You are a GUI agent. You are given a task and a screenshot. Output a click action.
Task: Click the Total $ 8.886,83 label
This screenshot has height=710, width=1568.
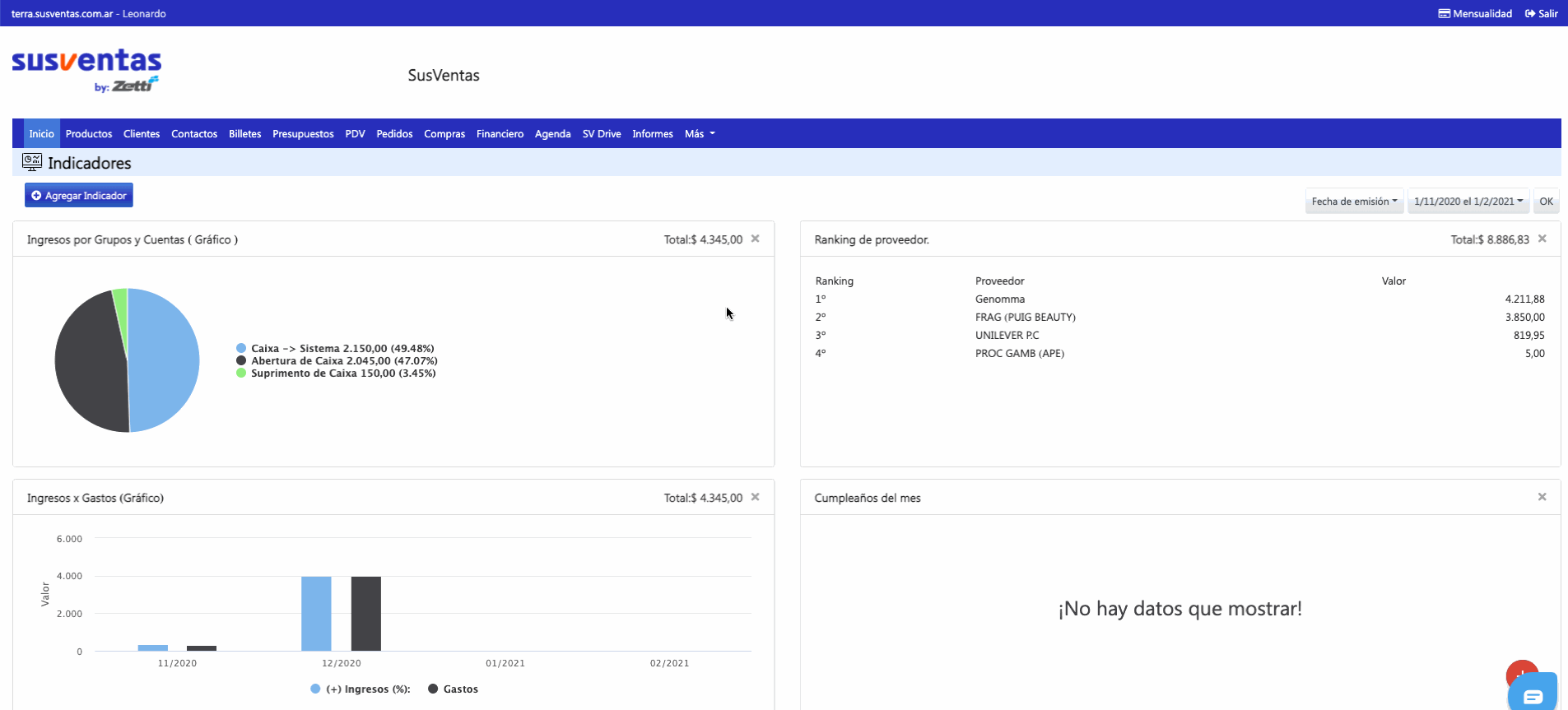[1490, 239]
